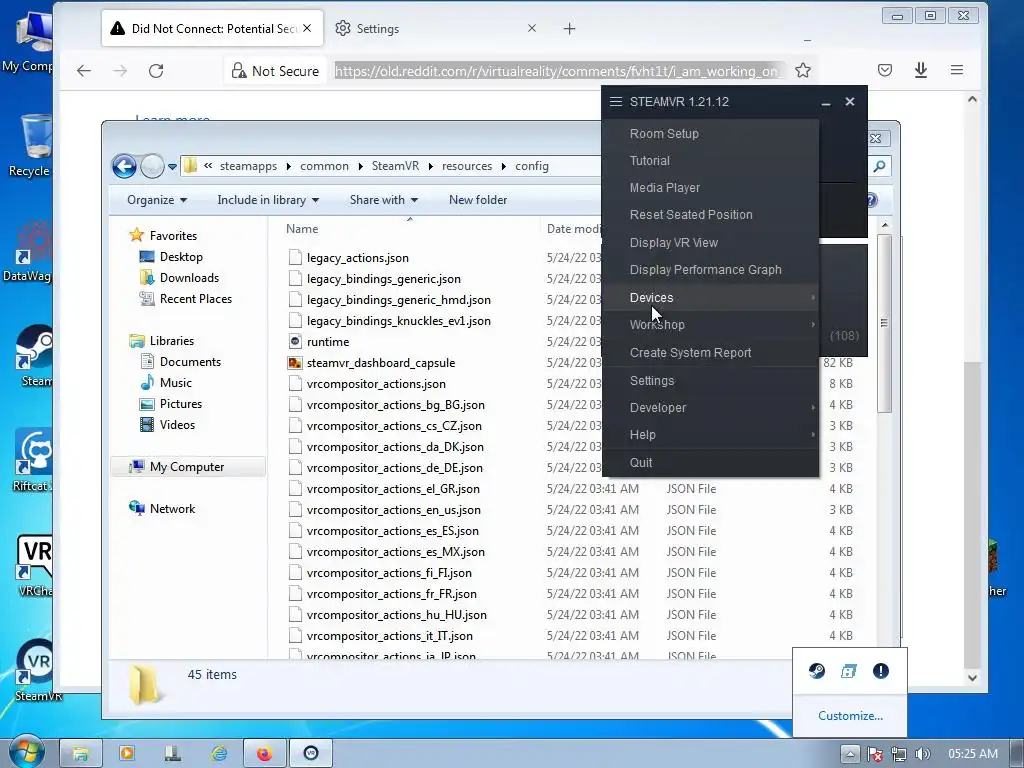Choose Display Performance Graph

[x=711, y=270]
